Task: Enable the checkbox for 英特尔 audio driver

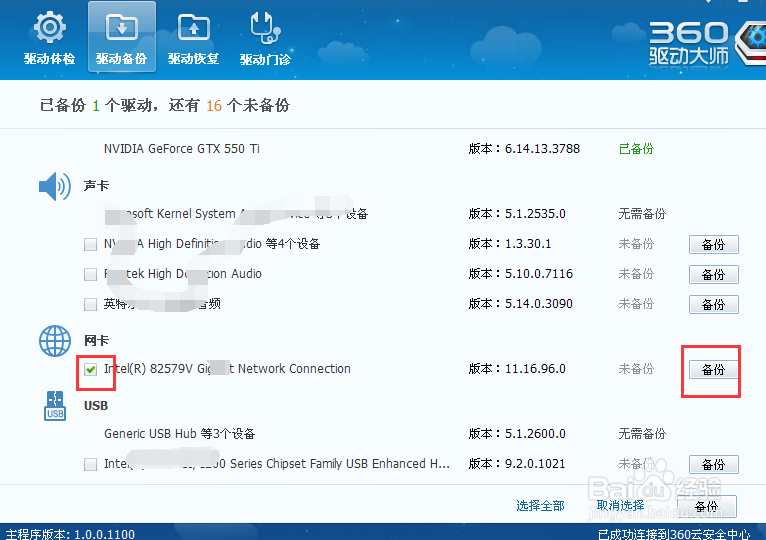Action: (90, 304)
